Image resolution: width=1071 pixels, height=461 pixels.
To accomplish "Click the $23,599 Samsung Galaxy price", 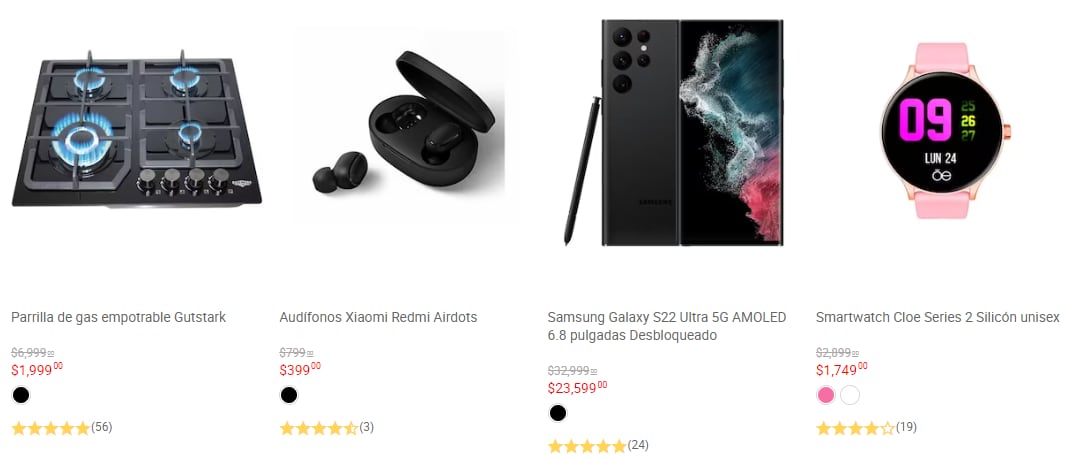I will (x=576, y=388).
